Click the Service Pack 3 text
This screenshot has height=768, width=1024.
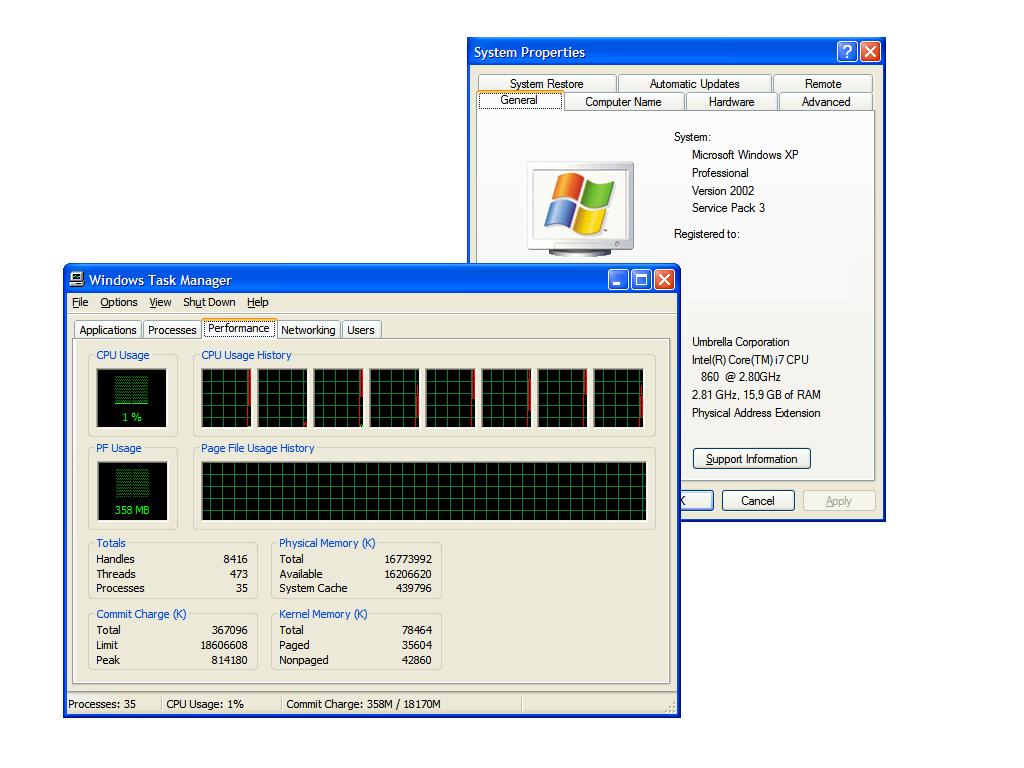coord(728,208)
